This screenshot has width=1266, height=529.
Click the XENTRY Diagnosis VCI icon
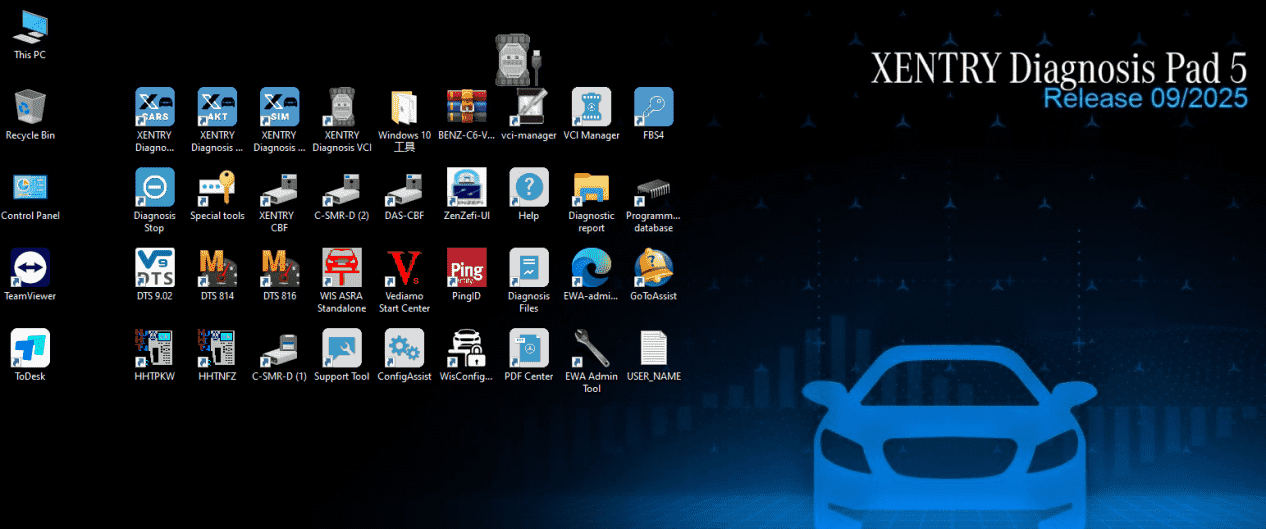coord(342,108)
